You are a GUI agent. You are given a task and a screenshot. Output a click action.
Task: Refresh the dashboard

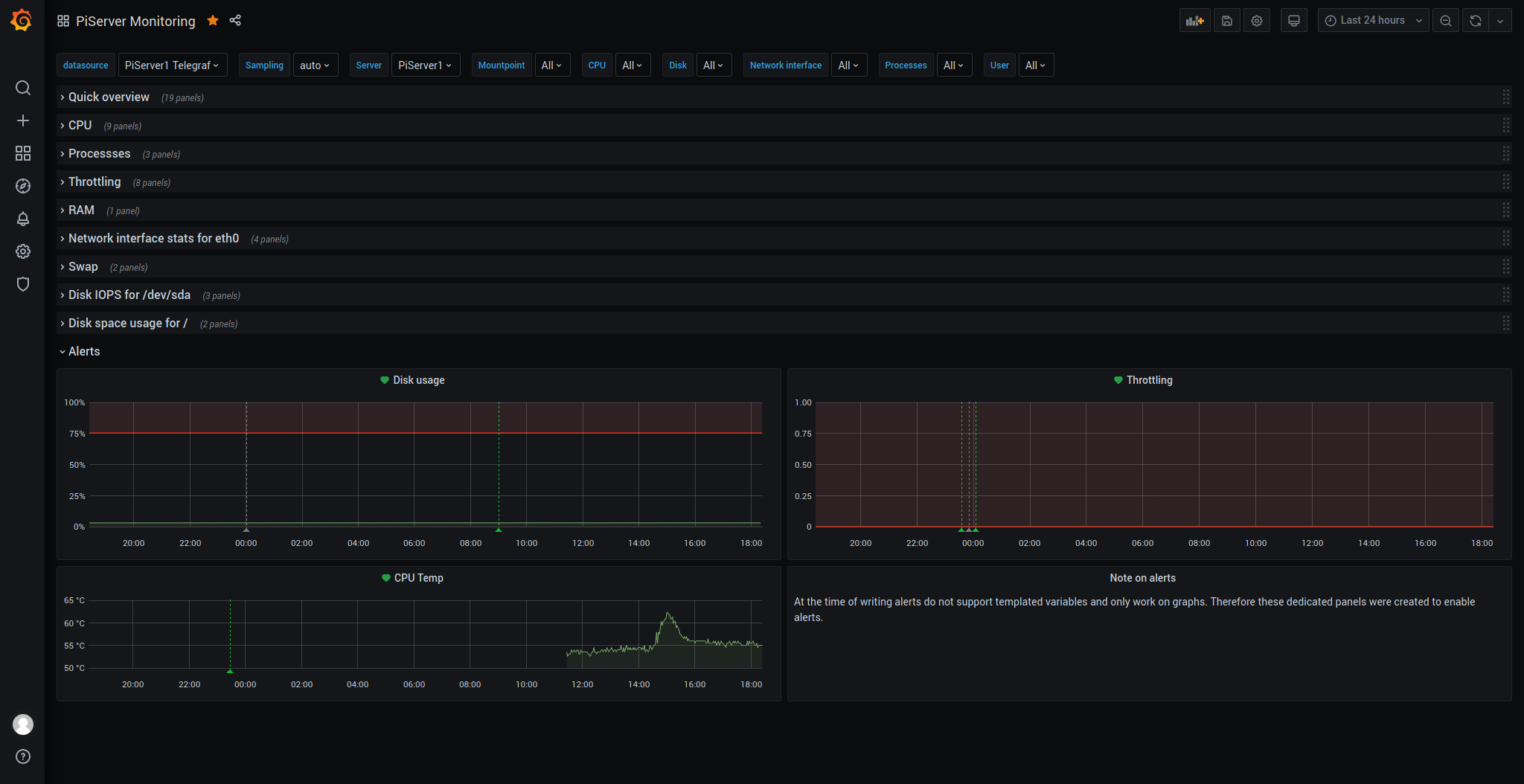1476,21
